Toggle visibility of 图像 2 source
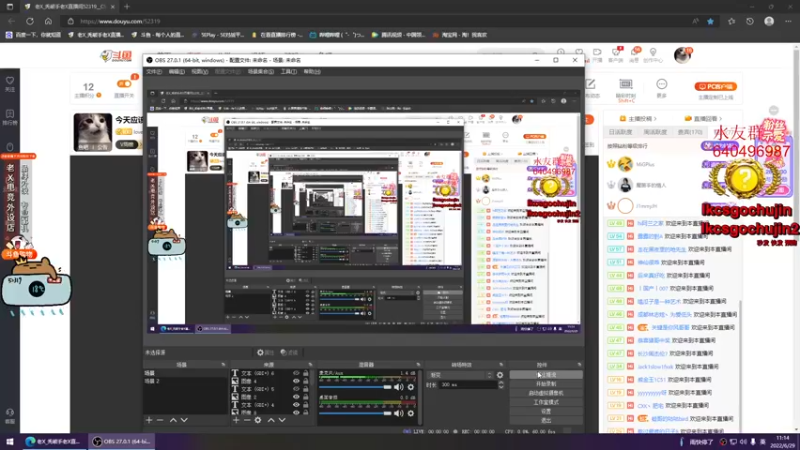800x450 pixels. coord(296,397)
